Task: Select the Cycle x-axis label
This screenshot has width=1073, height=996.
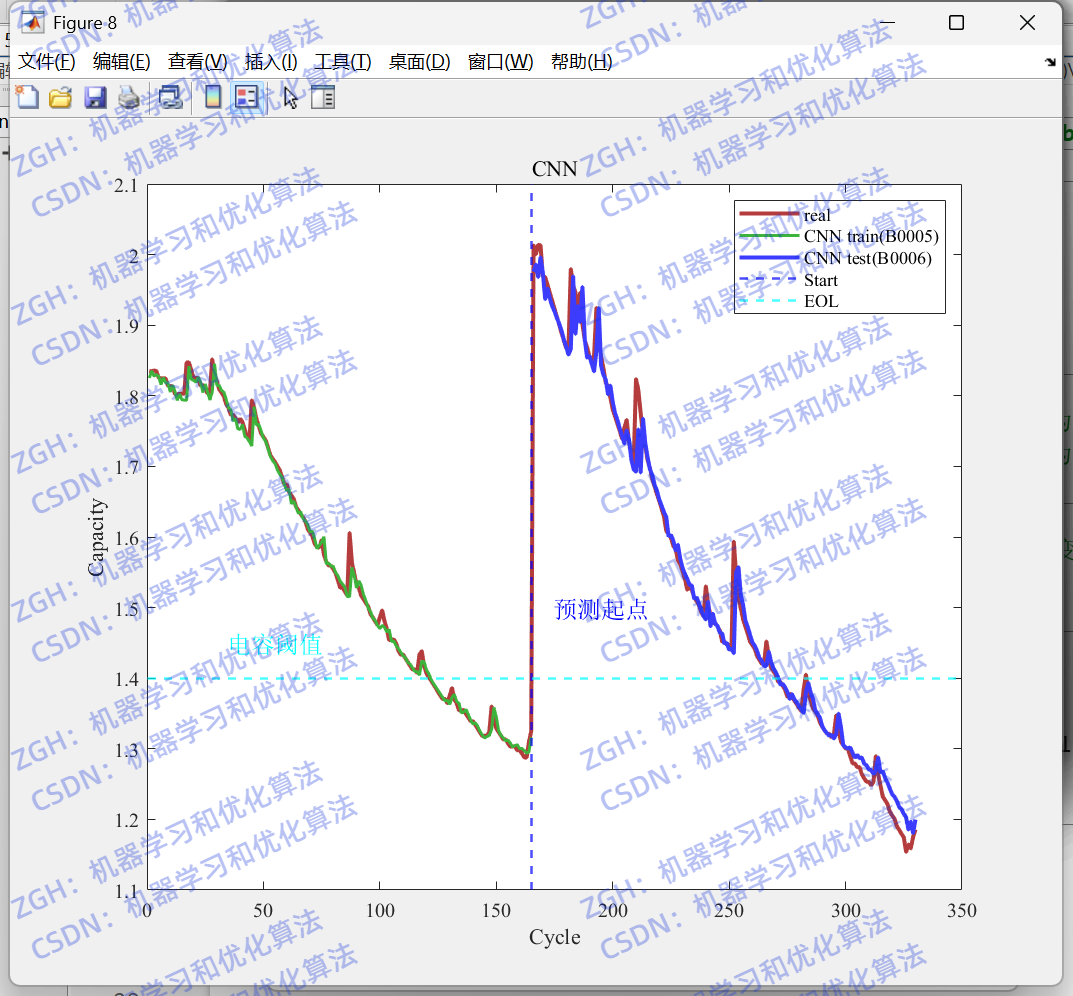Action: click(x=554, y=936)
